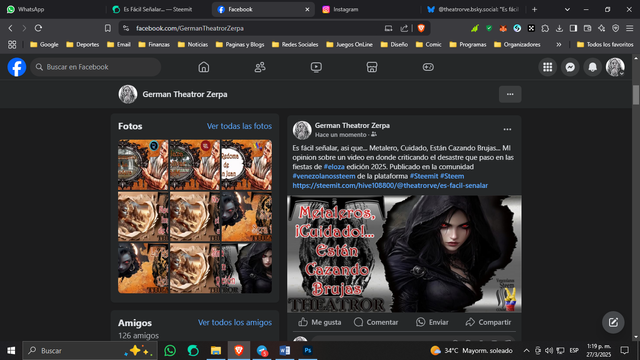640x360 pixels.
Task: Click Ver todas las fotos link
Action: [x=239, y=126]
